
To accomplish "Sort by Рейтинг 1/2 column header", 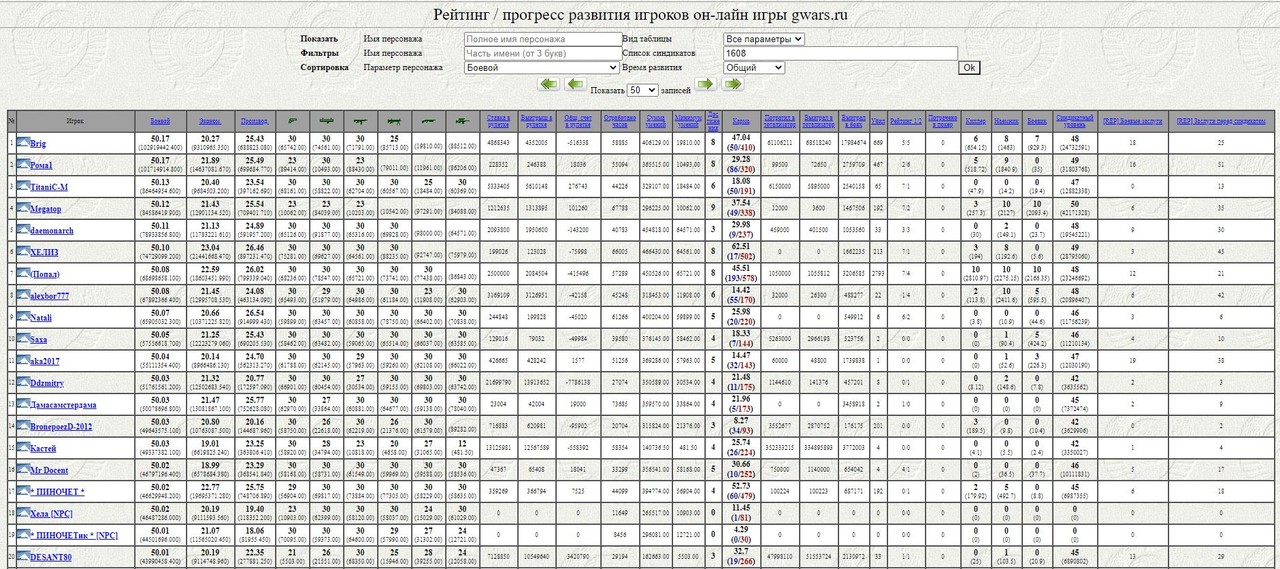I will point(905,120).
